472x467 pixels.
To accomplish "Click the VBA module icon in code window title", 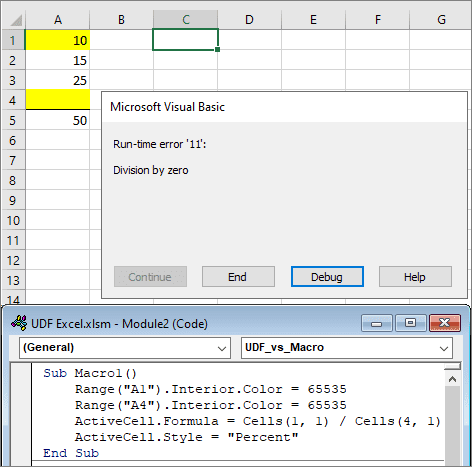I will (19, 323).
